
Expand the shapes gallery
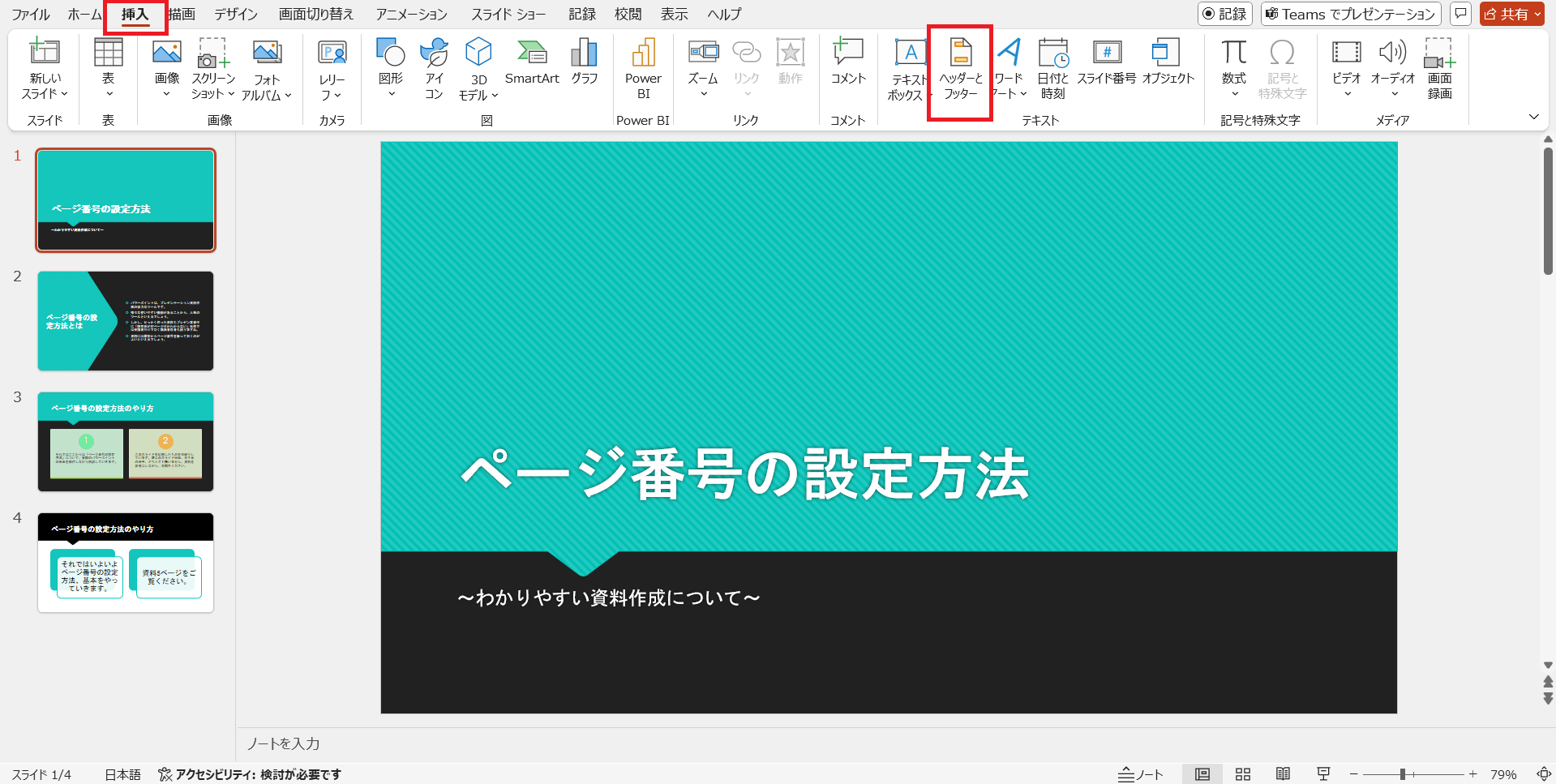(390, 93)
